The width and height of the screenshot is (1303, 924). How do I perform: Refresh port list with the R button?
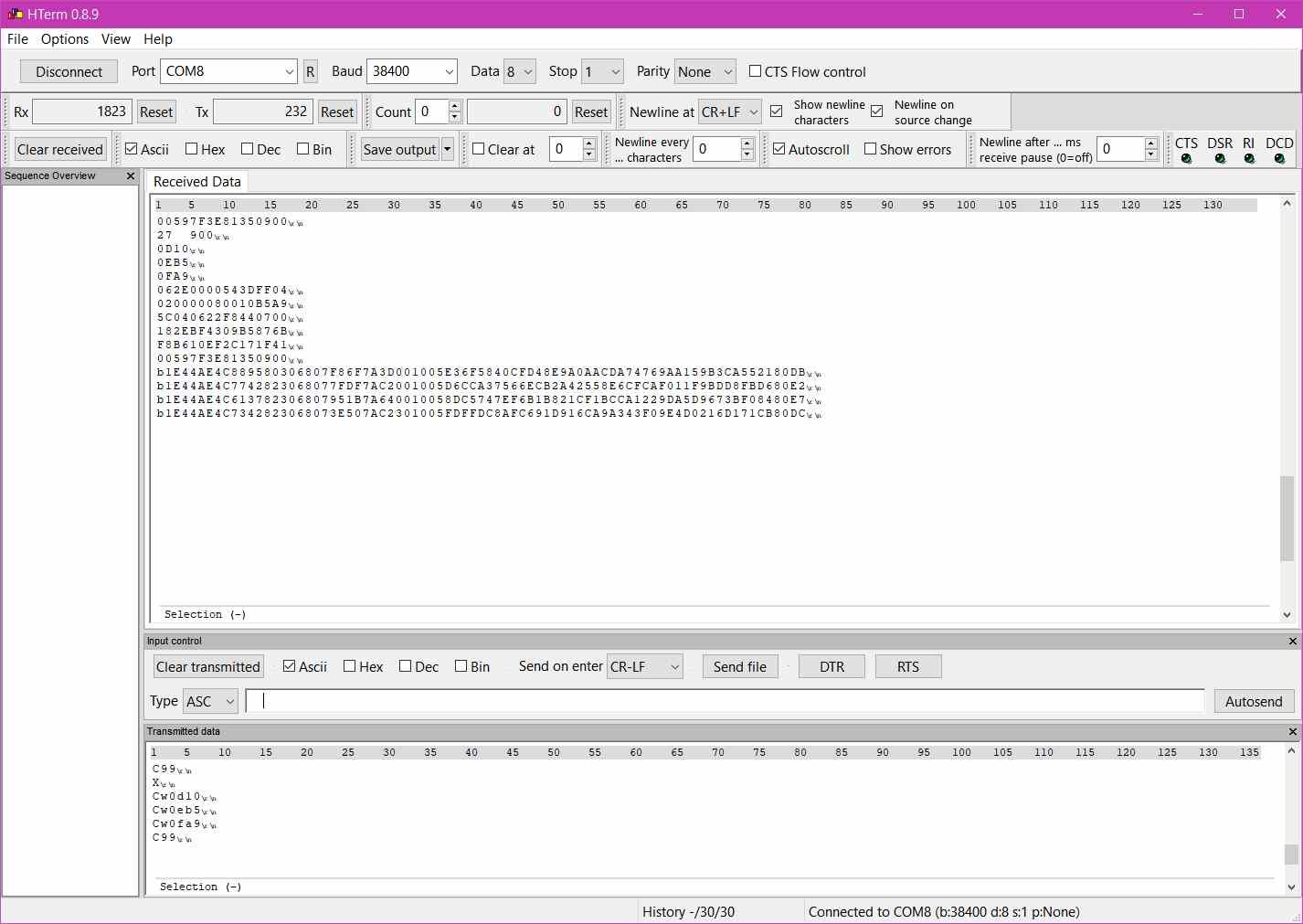click(311, 71)
